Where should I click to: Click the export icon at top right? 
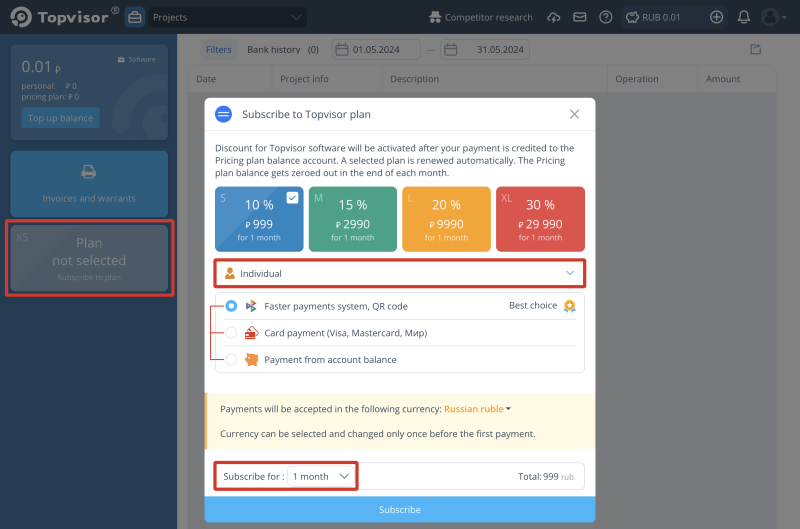click(756, 49)
